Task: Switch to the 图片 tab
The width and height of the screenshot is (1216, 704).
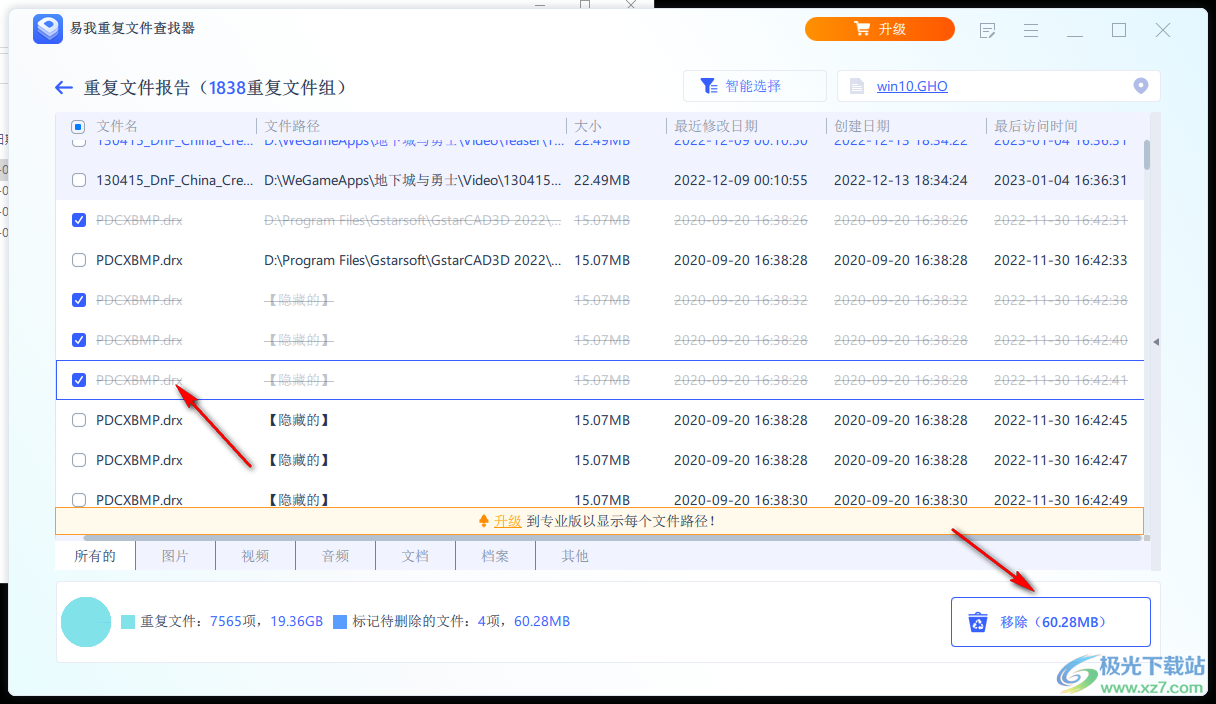Action: click(175, 556)
